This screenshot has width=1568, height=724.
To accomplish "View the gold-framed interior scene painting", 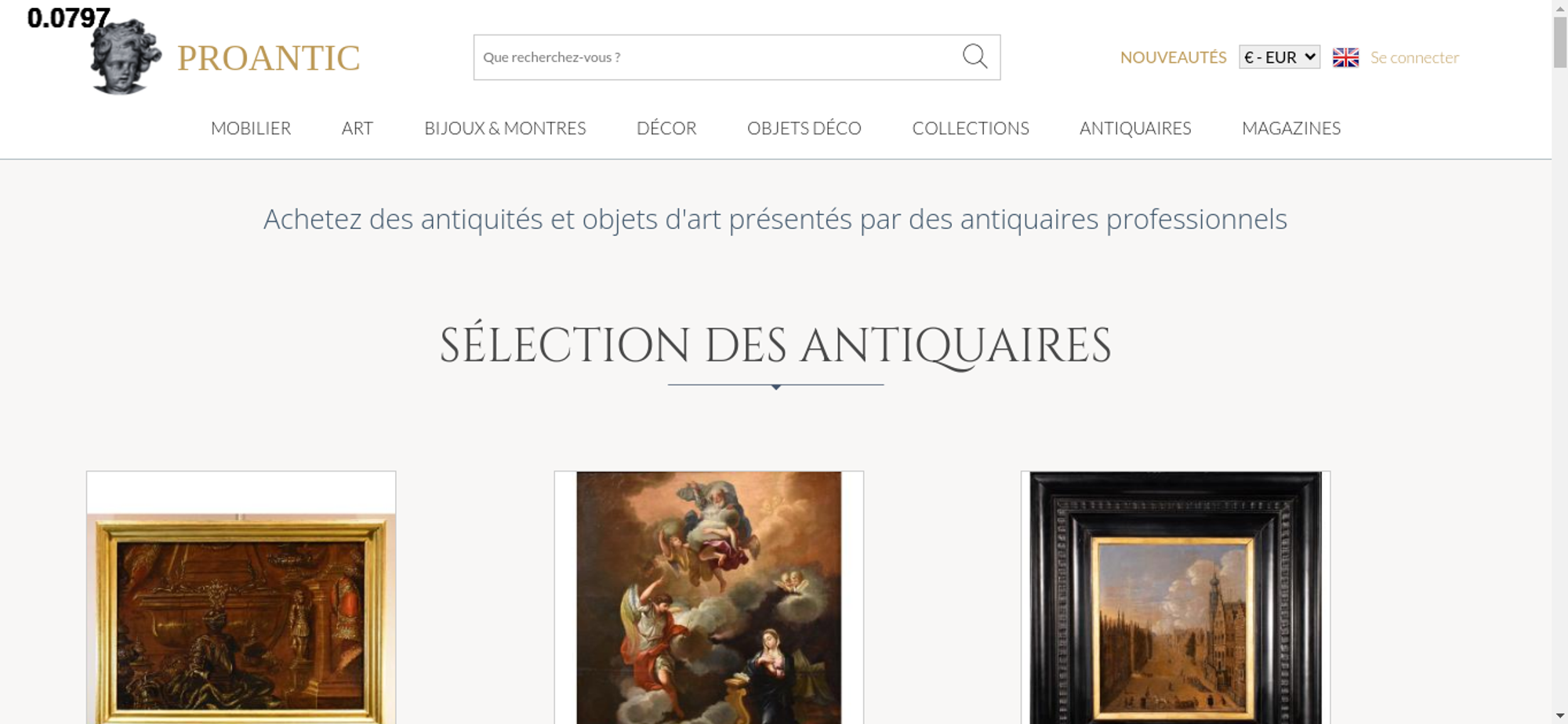I will pos(241,618).
